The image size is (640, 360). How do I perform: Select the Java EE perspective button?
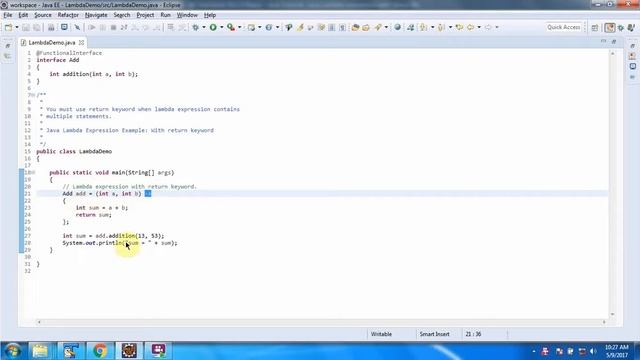(610, 28)
